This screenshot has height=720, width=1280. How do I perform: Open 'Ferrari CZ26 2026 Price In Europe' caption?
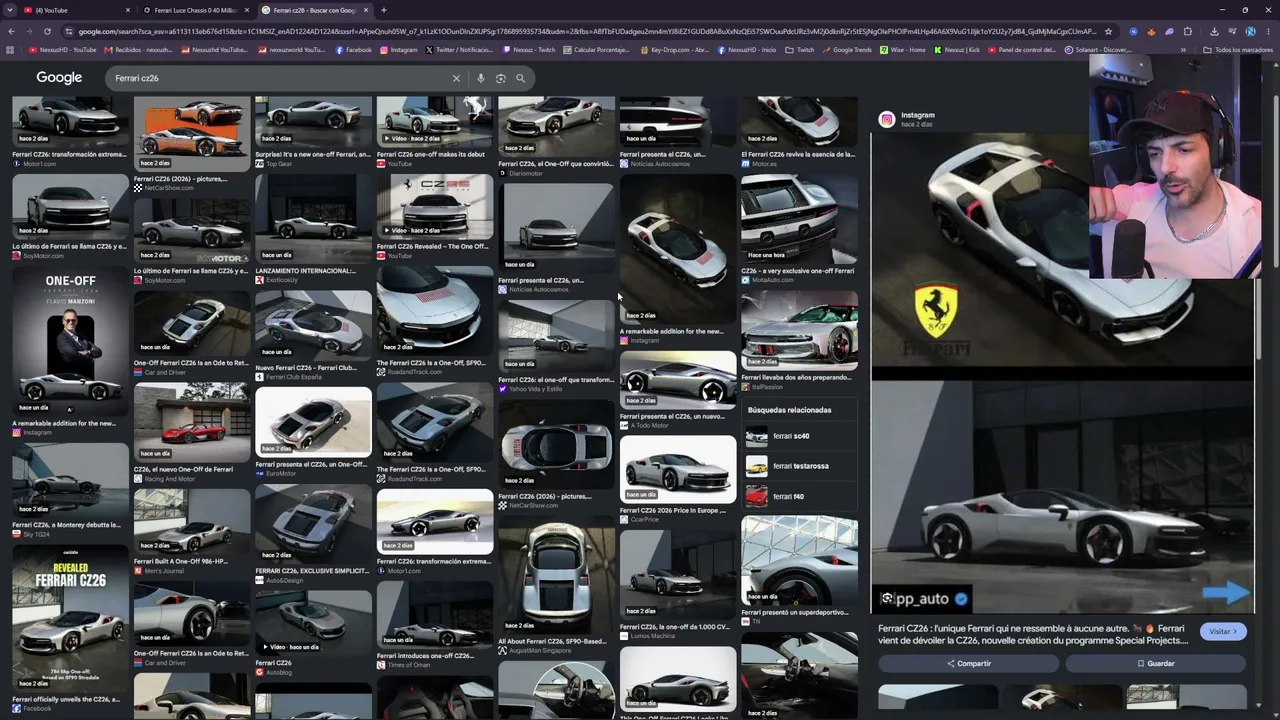point(673,510)
